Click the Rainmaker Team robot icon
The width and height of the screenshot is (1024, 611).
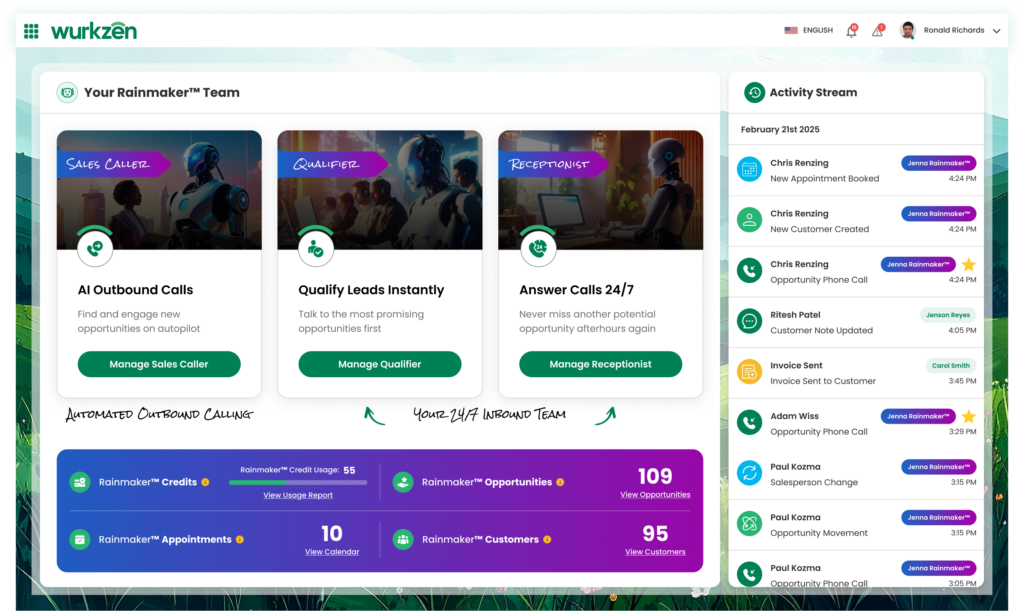pyautogui.click(x=67, y=93)
